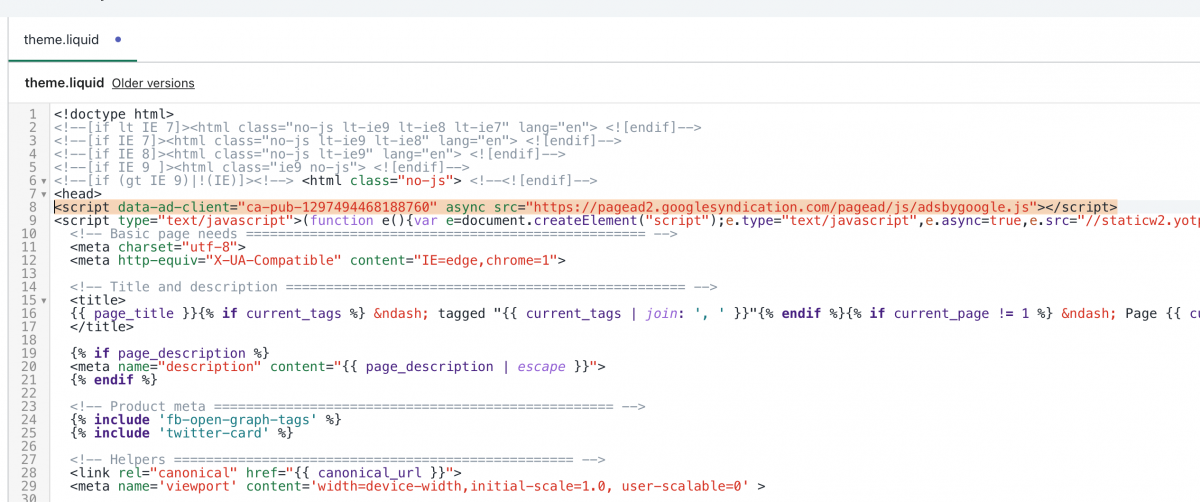This screenshot has height=502, width=1200.
Task: Select line number 1 in gutter
Action: pyautogui.click(x=33, y=114)
